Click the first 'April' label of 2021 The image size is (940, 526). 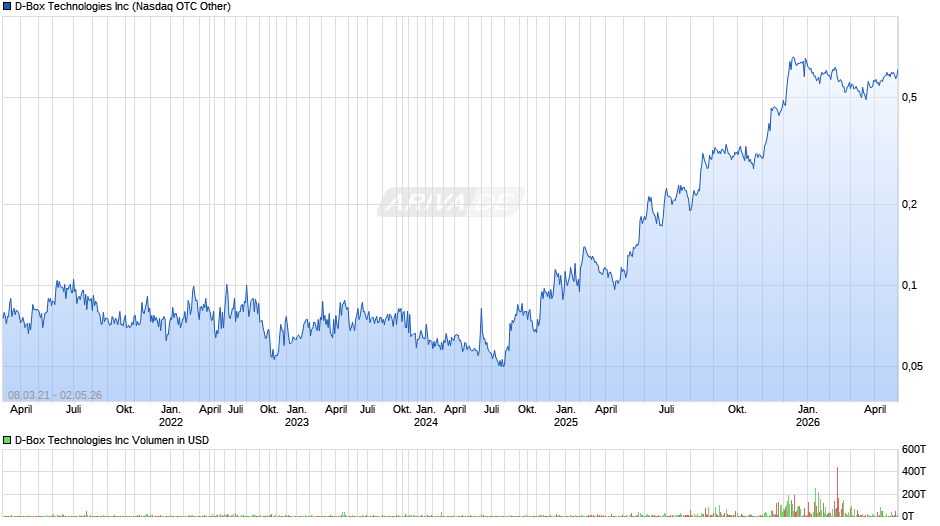tap(21, 410)
